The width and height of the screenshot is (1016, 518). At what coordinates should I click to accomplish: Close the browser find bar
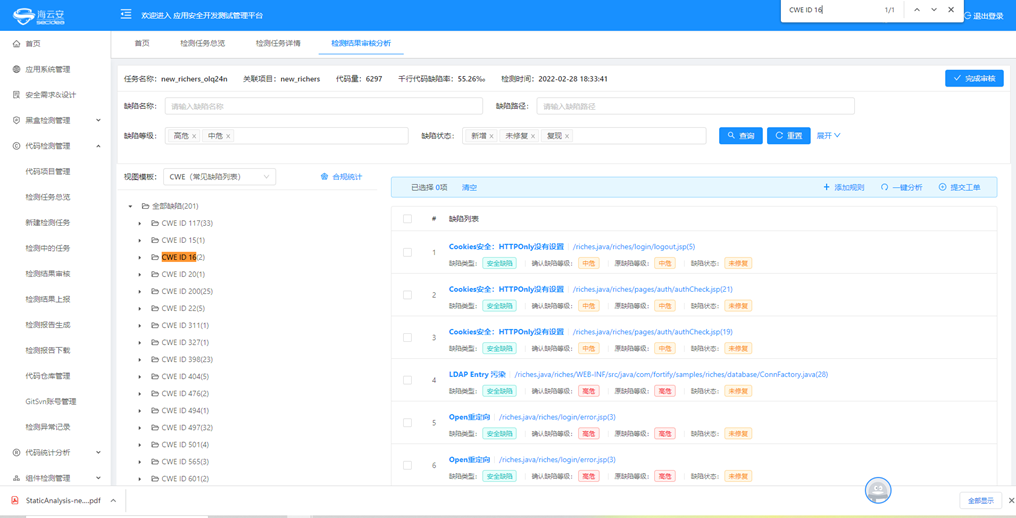[951, 10]
